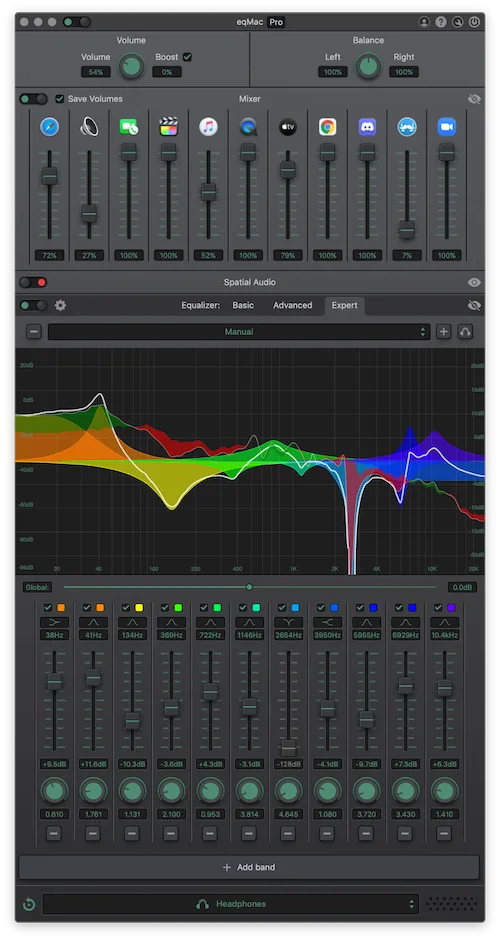Click the plus icon to save preset
The height and width of the screenshot is (940, 500).
pyautogui.click(x=443, y=332)
